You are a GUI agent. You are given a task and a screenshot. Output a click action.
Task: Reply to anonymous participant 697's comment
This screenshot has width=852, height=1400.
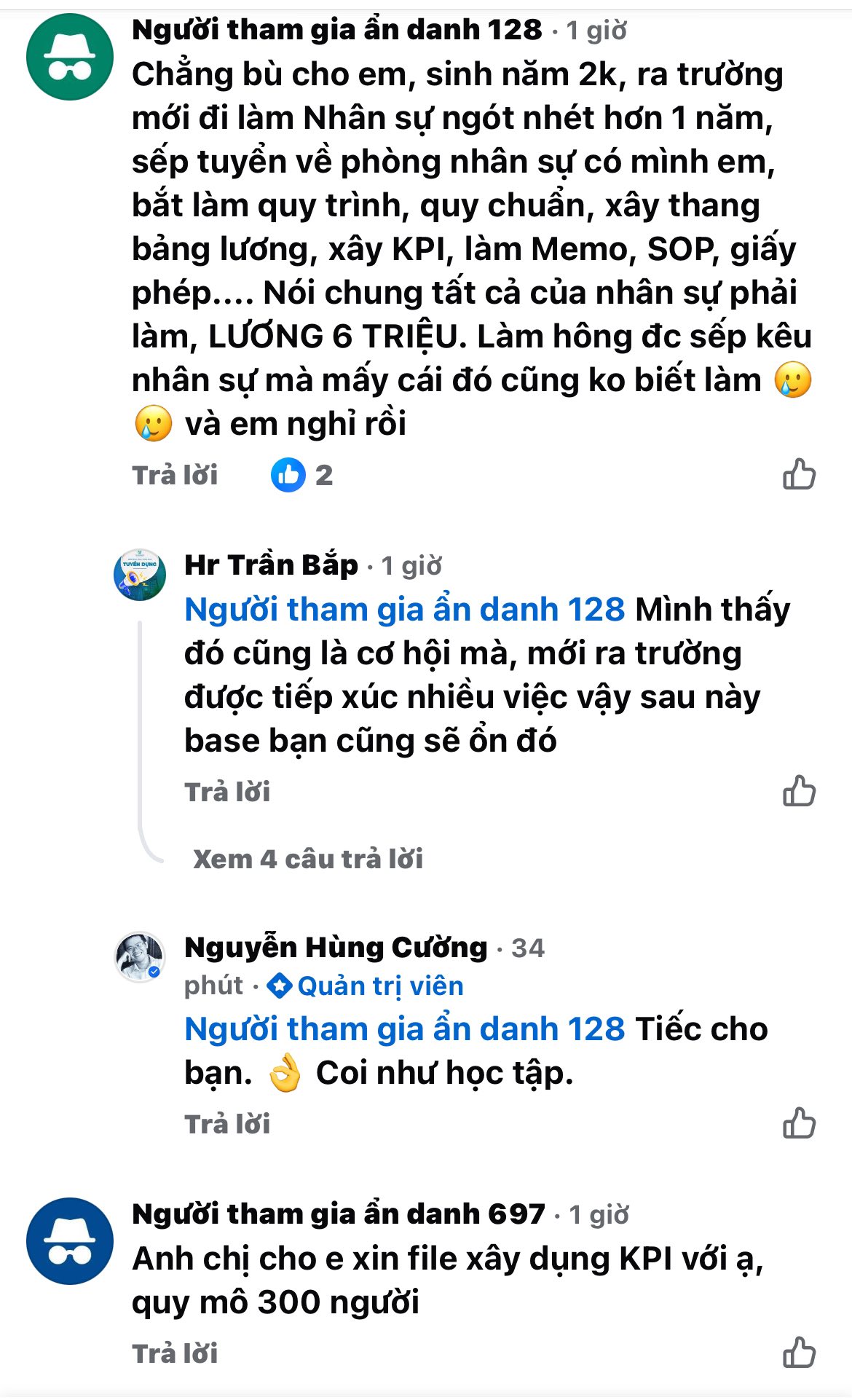pos(175,1353)
